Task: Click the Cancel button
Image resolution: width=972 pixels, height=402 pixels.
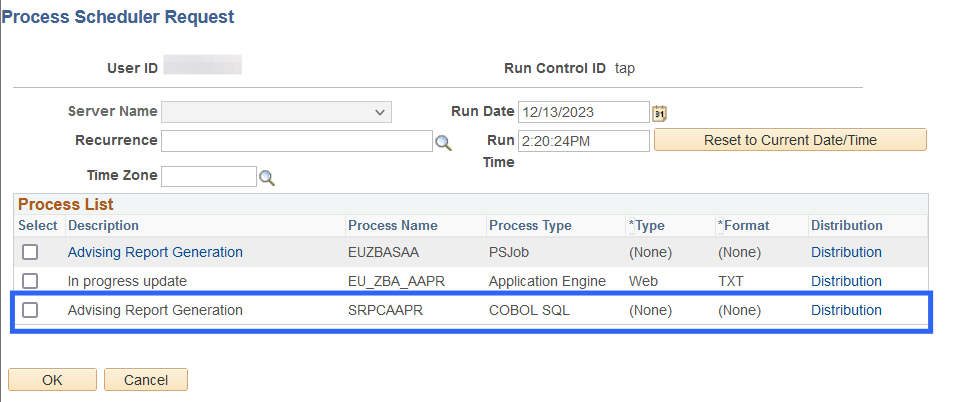Action: (x=146, y=380)
